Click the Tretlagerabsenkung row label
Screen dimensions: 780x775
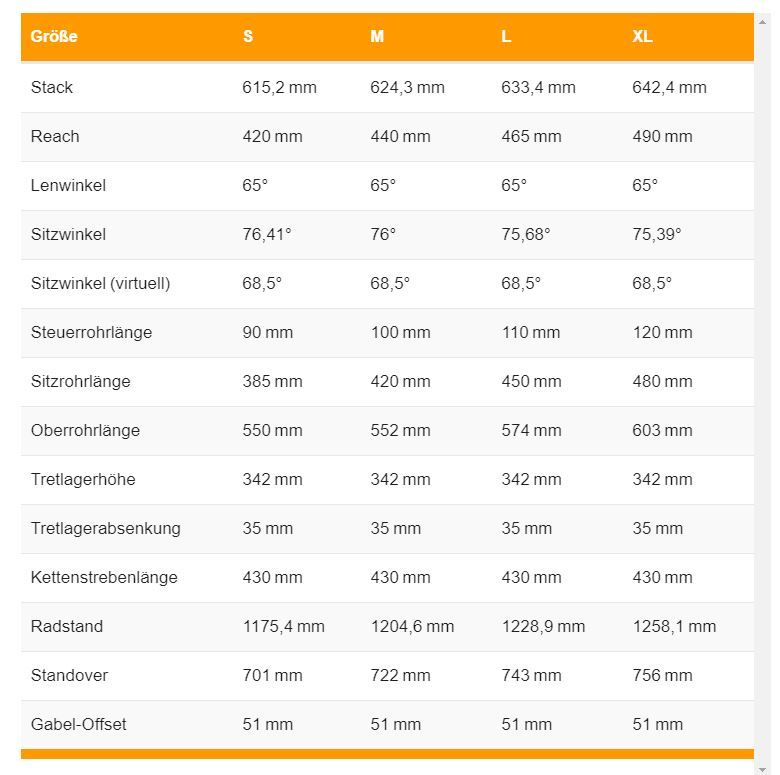coord(105,528)
